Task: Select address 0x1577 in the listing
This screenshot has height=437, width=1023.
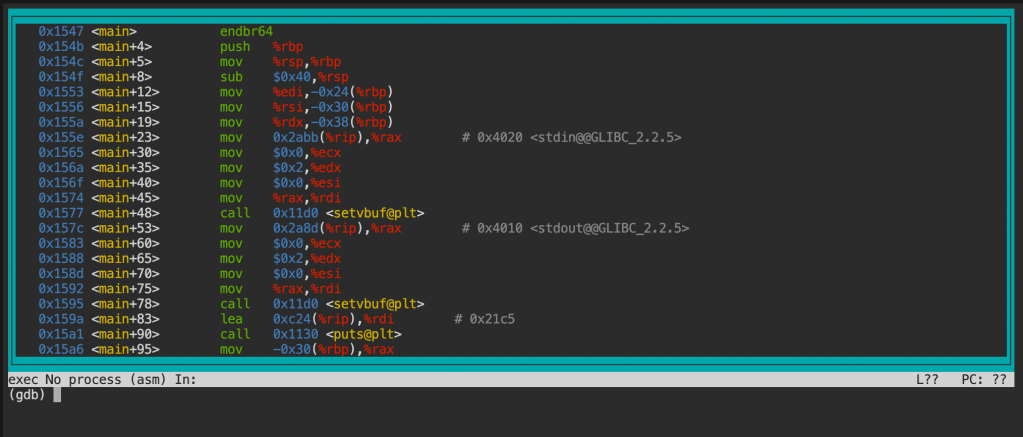Action: [x=60, y=213]
